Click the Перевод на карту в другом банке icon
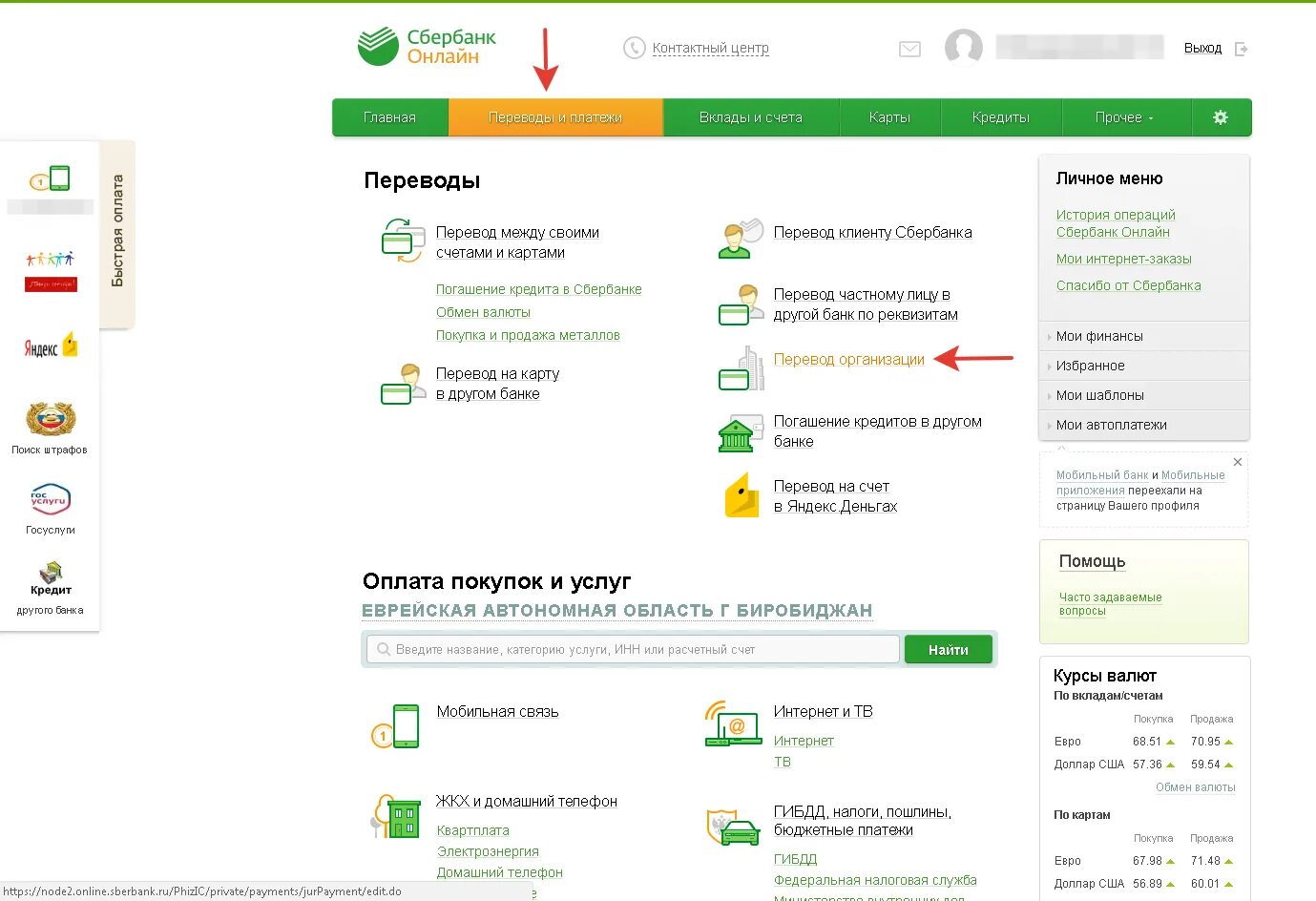Image resolution: width=1316 pixels, height=901 pixels. point(403,384)
